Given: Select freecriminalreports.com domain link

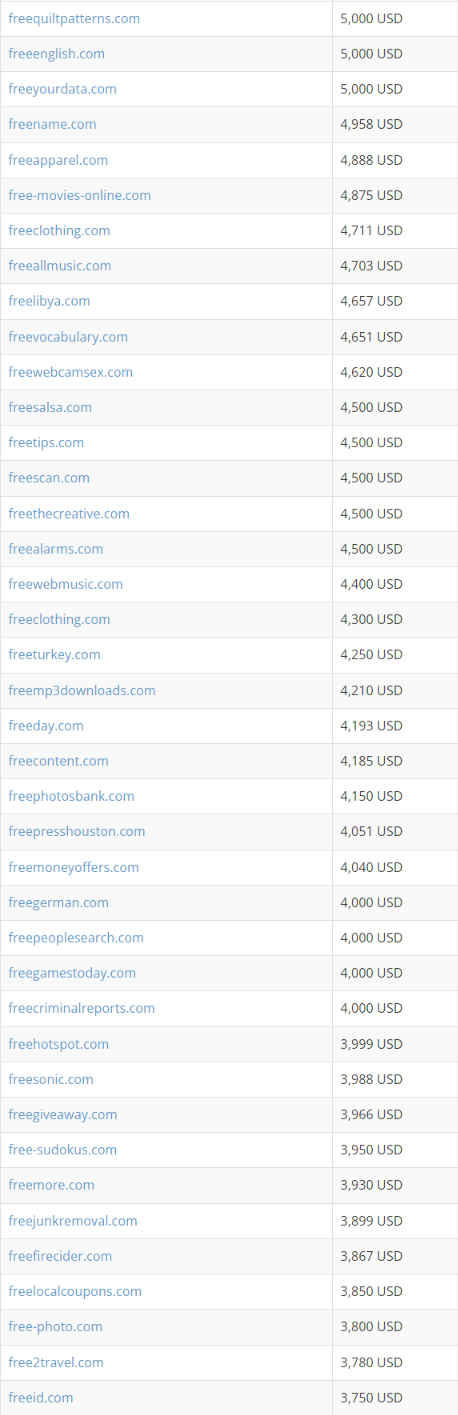Looking at the screenshot, I should coord(81,1008).
